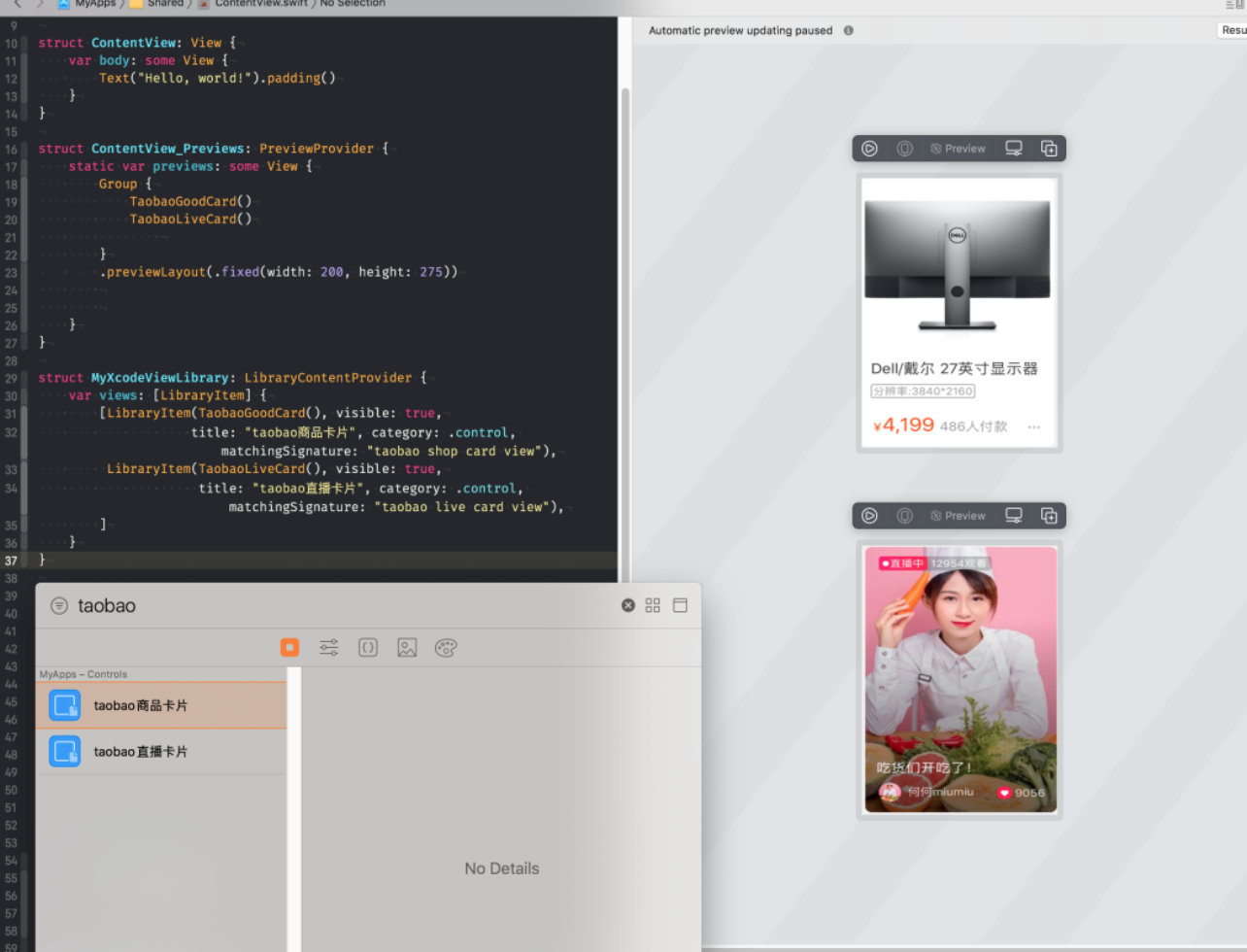
Task: Show the Views library tab
Action: click(x=289, y=647)
